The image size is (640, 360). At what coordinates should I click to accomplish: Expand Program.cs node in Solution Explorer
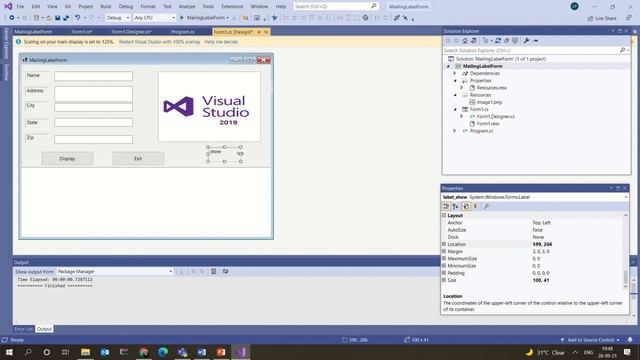(455, 131)
